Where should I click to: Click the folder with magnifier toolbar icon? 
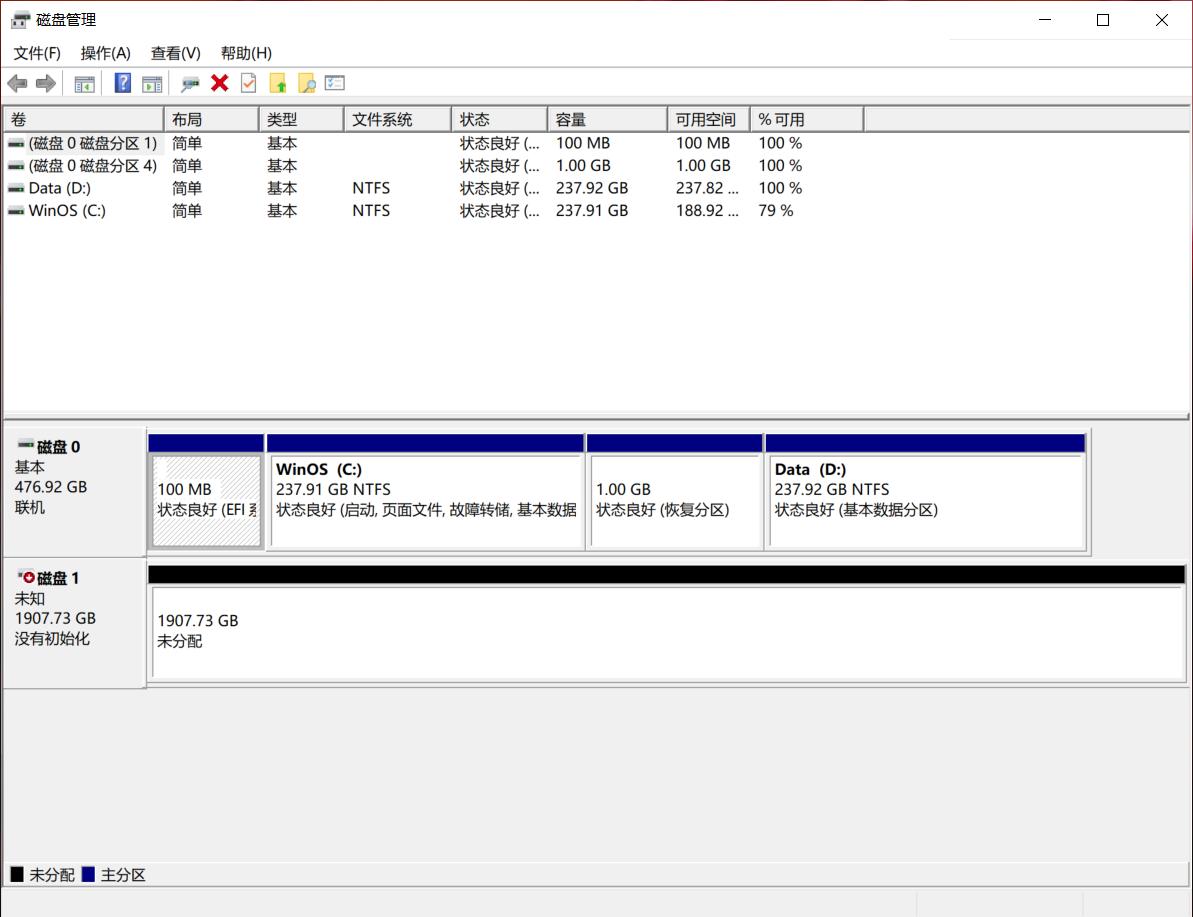click(x=306, y=83)
